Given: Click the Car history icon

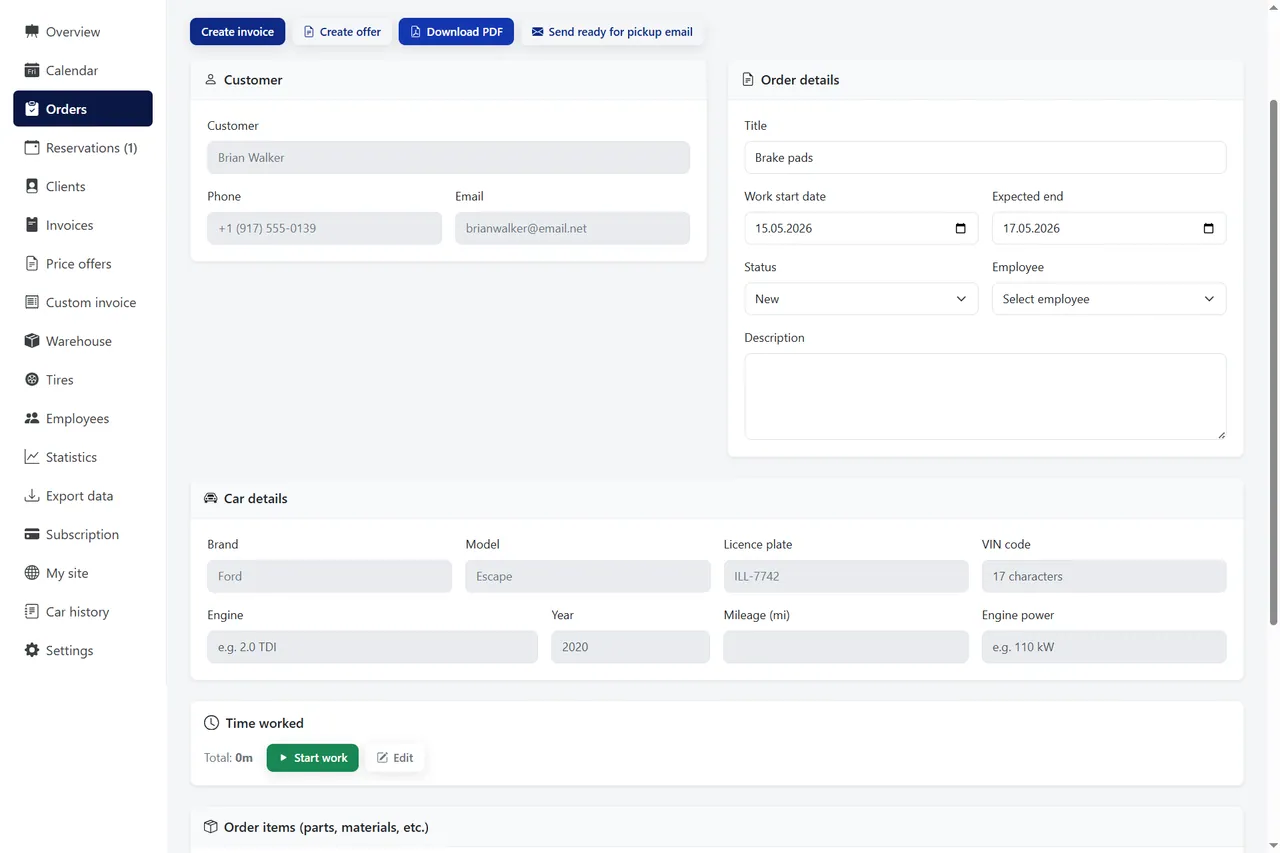Looking at the screenshot, I should [32, 612].
